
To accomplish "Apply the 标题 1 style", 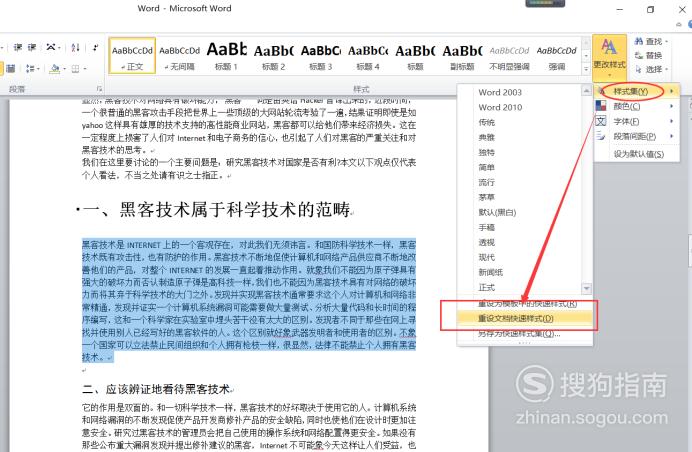I will pyautogui.click(x=226, y=56).
